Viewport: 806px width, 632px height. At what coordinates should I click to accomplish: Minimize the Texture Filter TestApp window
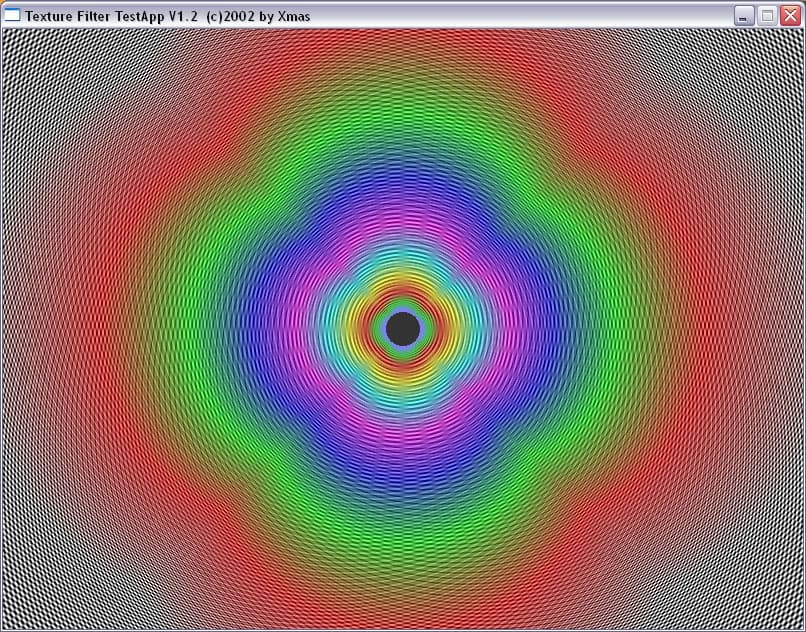[744, 16]
